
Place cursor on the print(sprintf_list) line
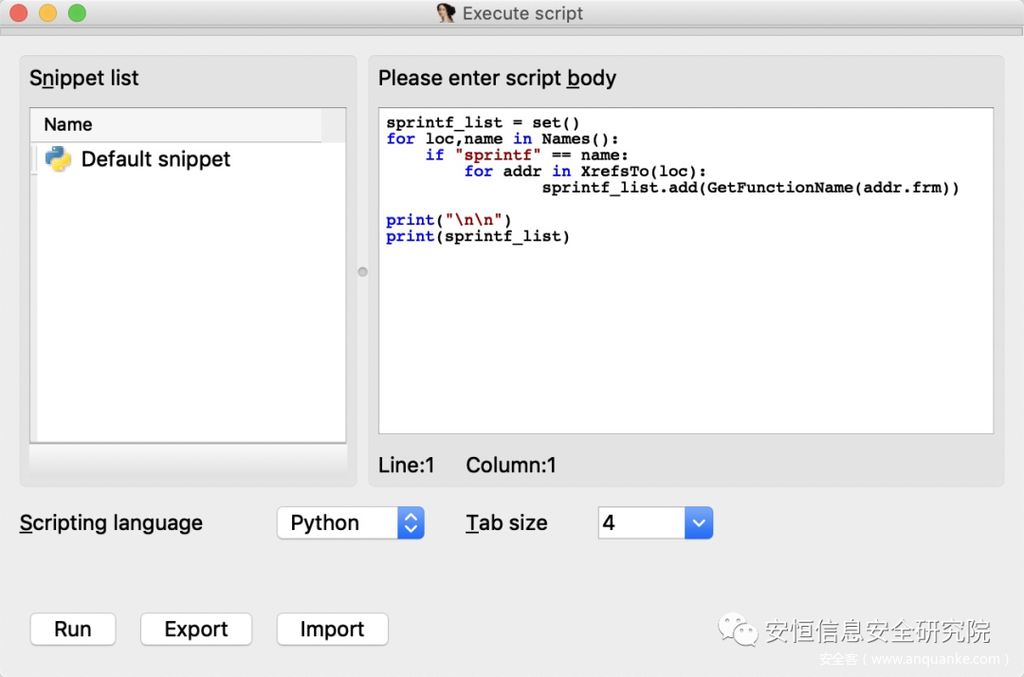point(477,236)
